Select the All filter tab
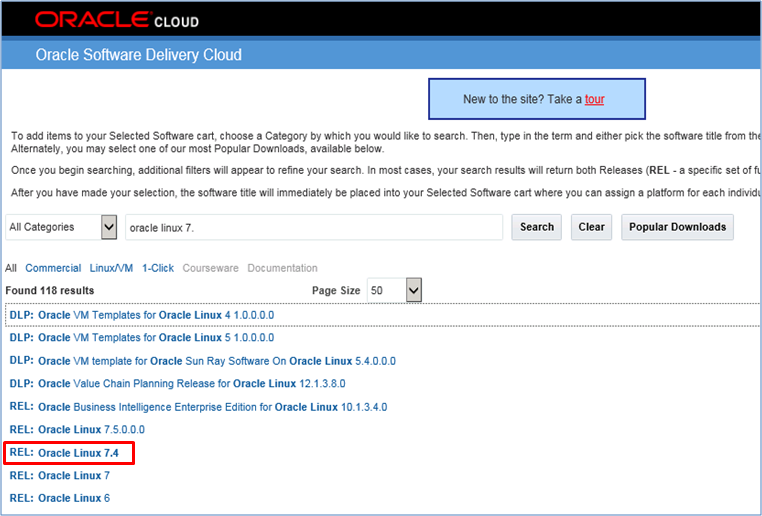Viewport: 762px width, 516px height. tap(11, 268)
